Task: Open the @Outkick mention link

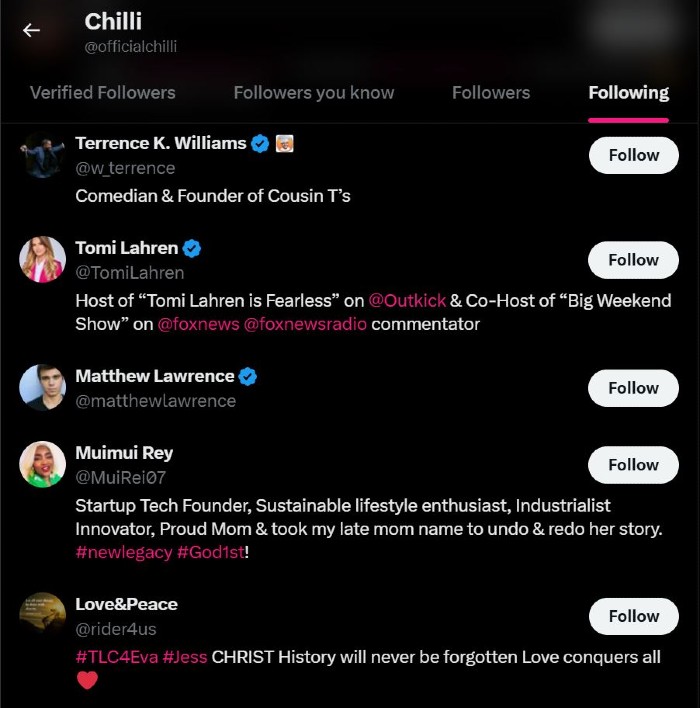Action: pos(407,300)
